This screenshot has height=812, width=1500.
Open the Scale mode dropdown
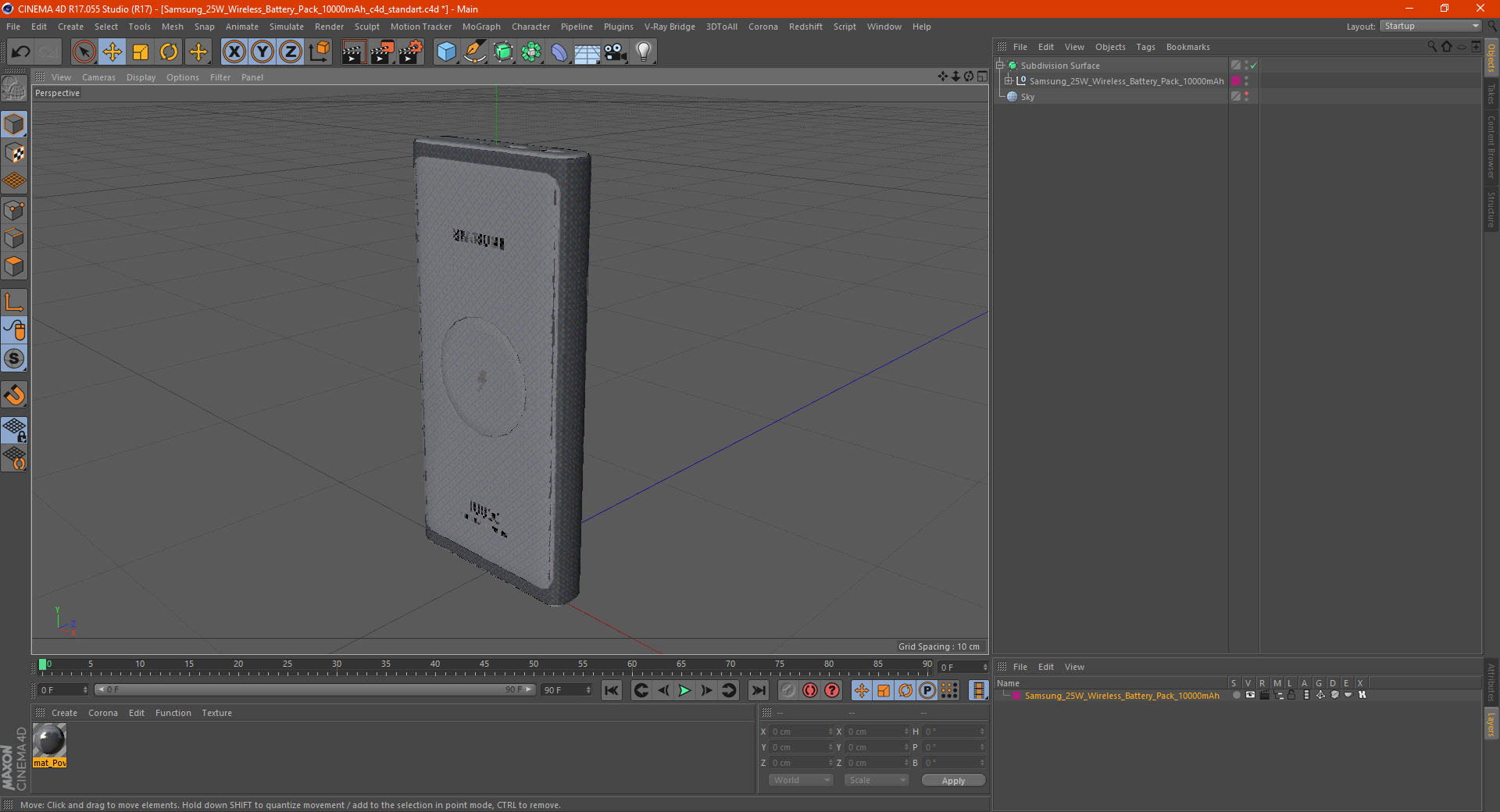point(877,780)
